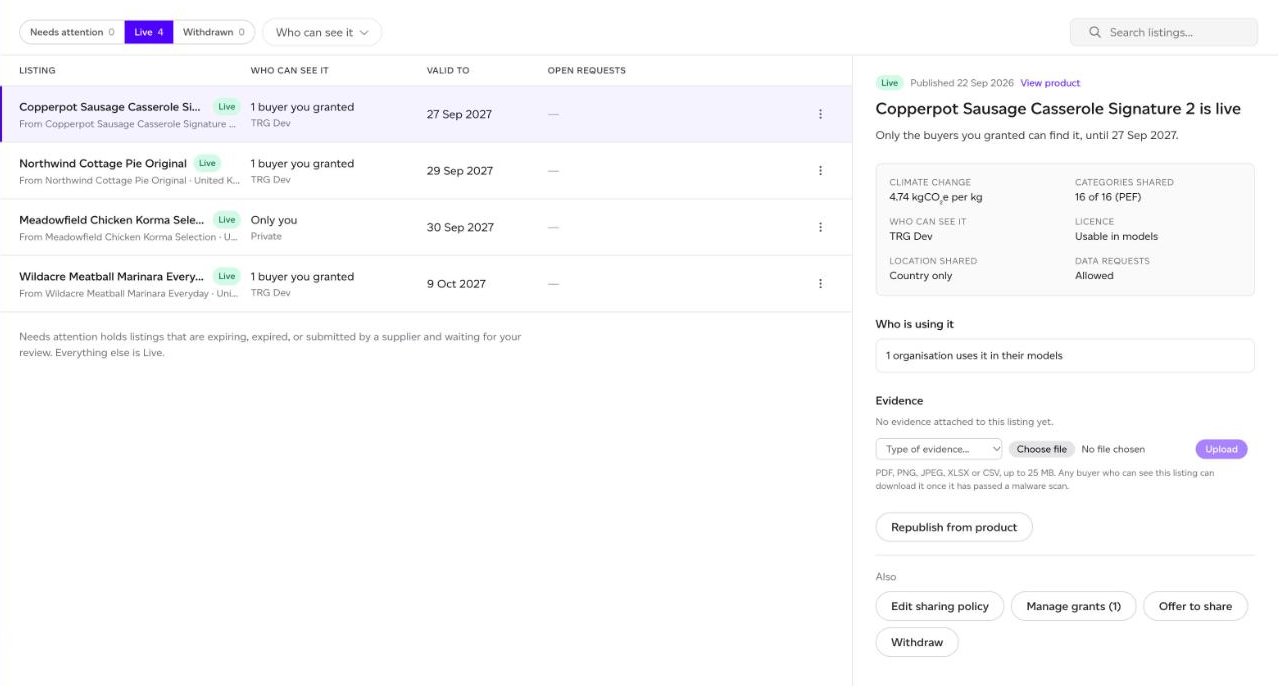Click the 9 Oct 2027 date cell
Viewport: 1278px width, 686px height.
(x=456, y=284)
